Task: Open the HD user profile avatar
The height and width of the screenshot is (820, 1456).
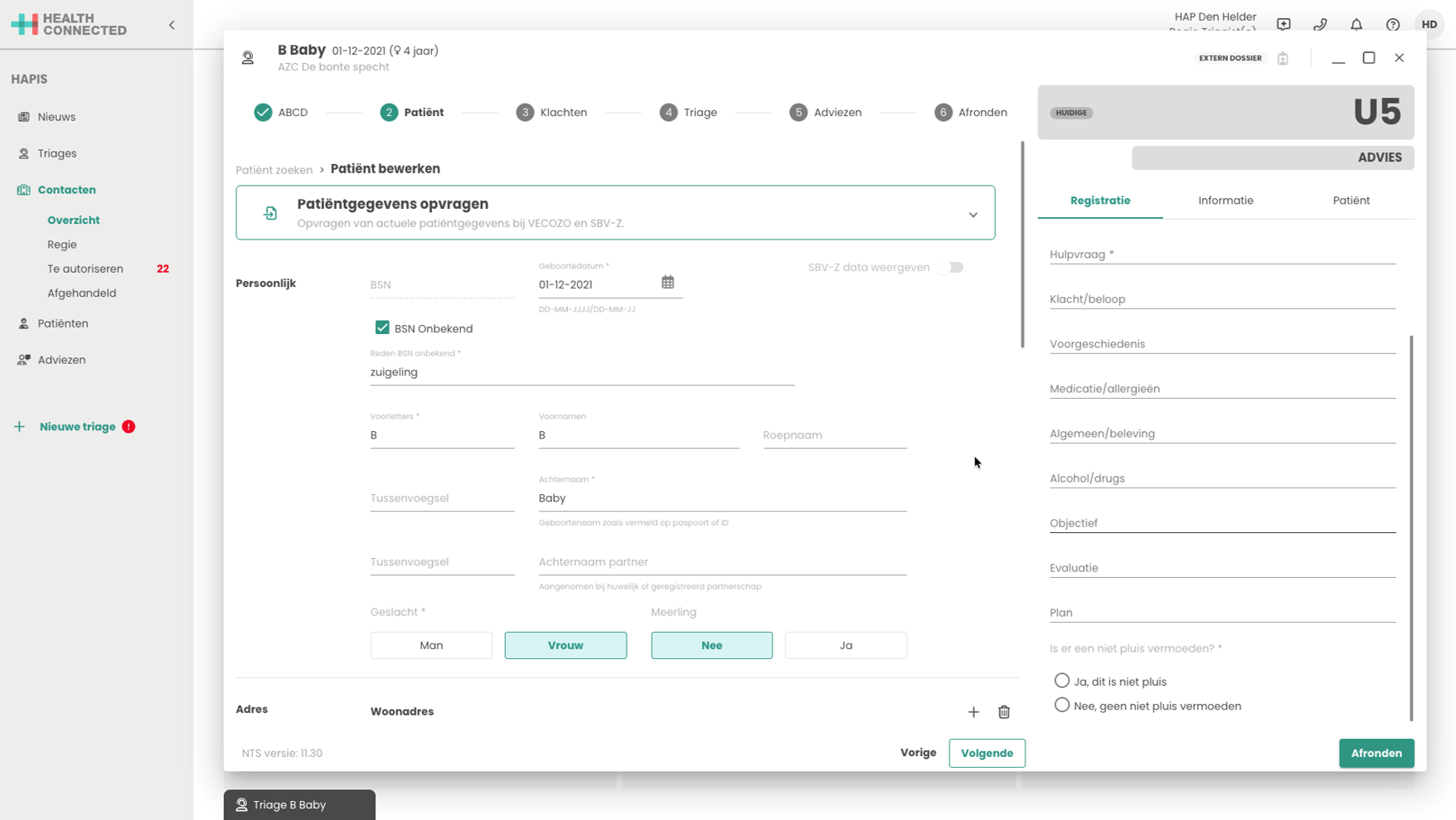Action: [1429, 25]
